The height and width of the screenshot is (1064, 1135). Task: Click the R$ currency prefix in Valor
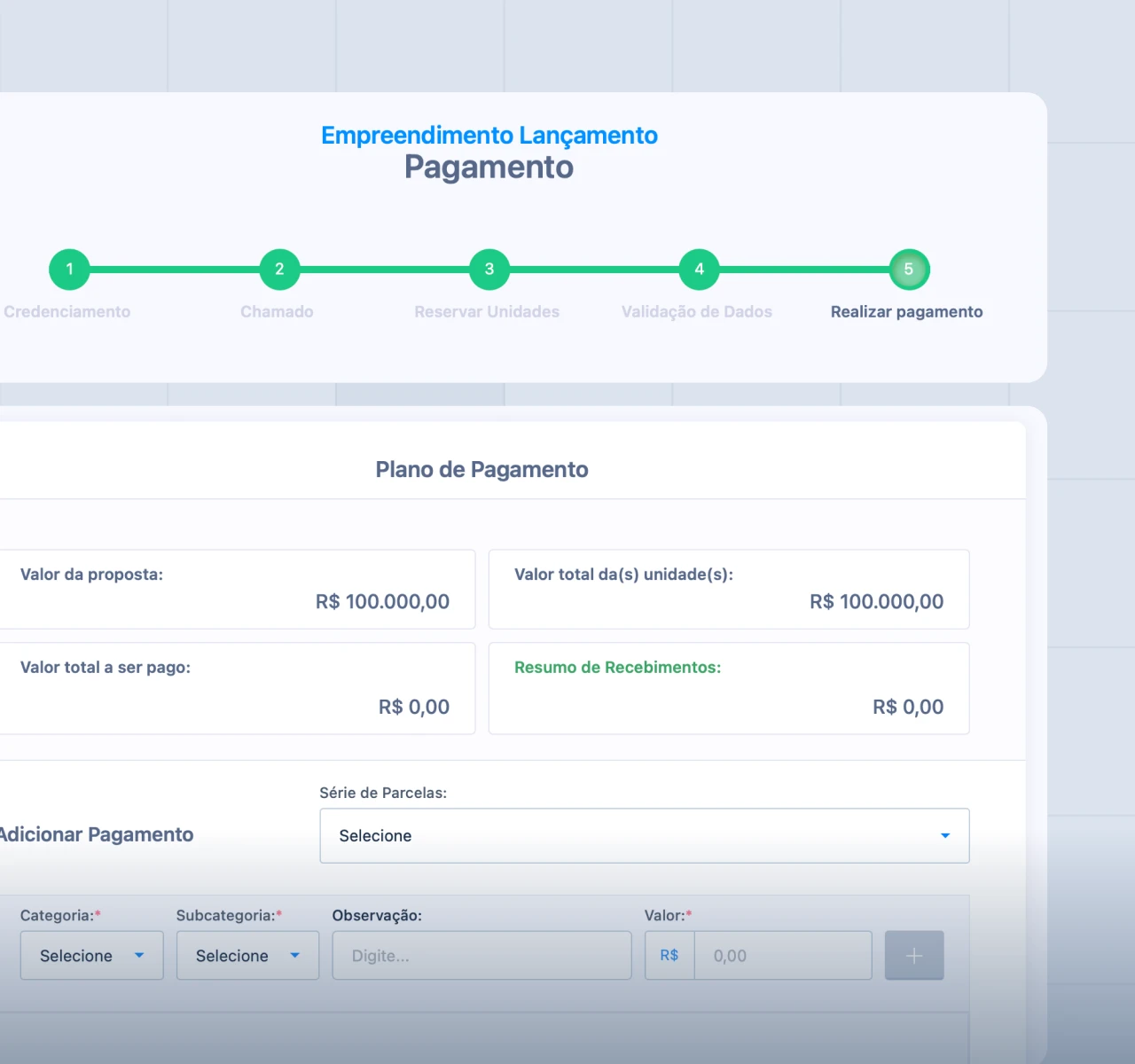[669, 955]
